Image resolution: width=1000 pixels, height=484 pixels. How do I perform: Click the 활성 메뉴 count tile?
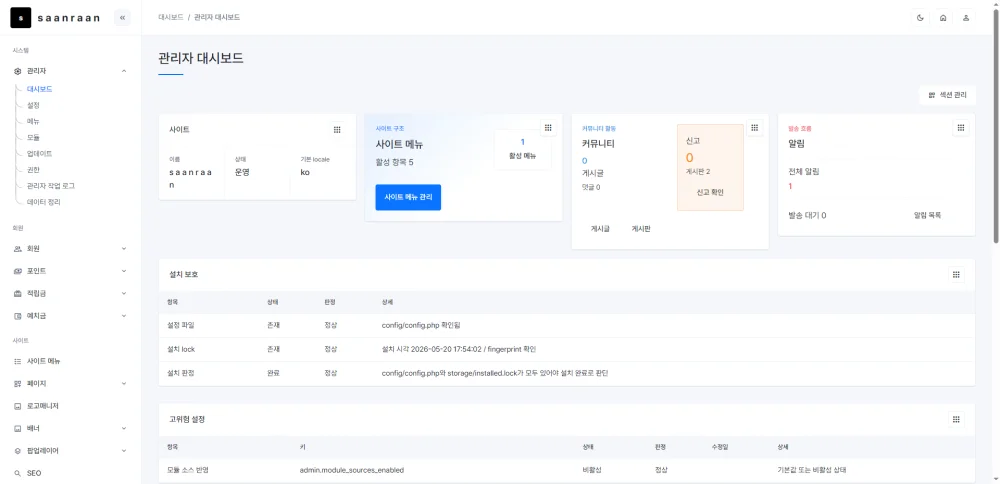click(x=522, y=149)
